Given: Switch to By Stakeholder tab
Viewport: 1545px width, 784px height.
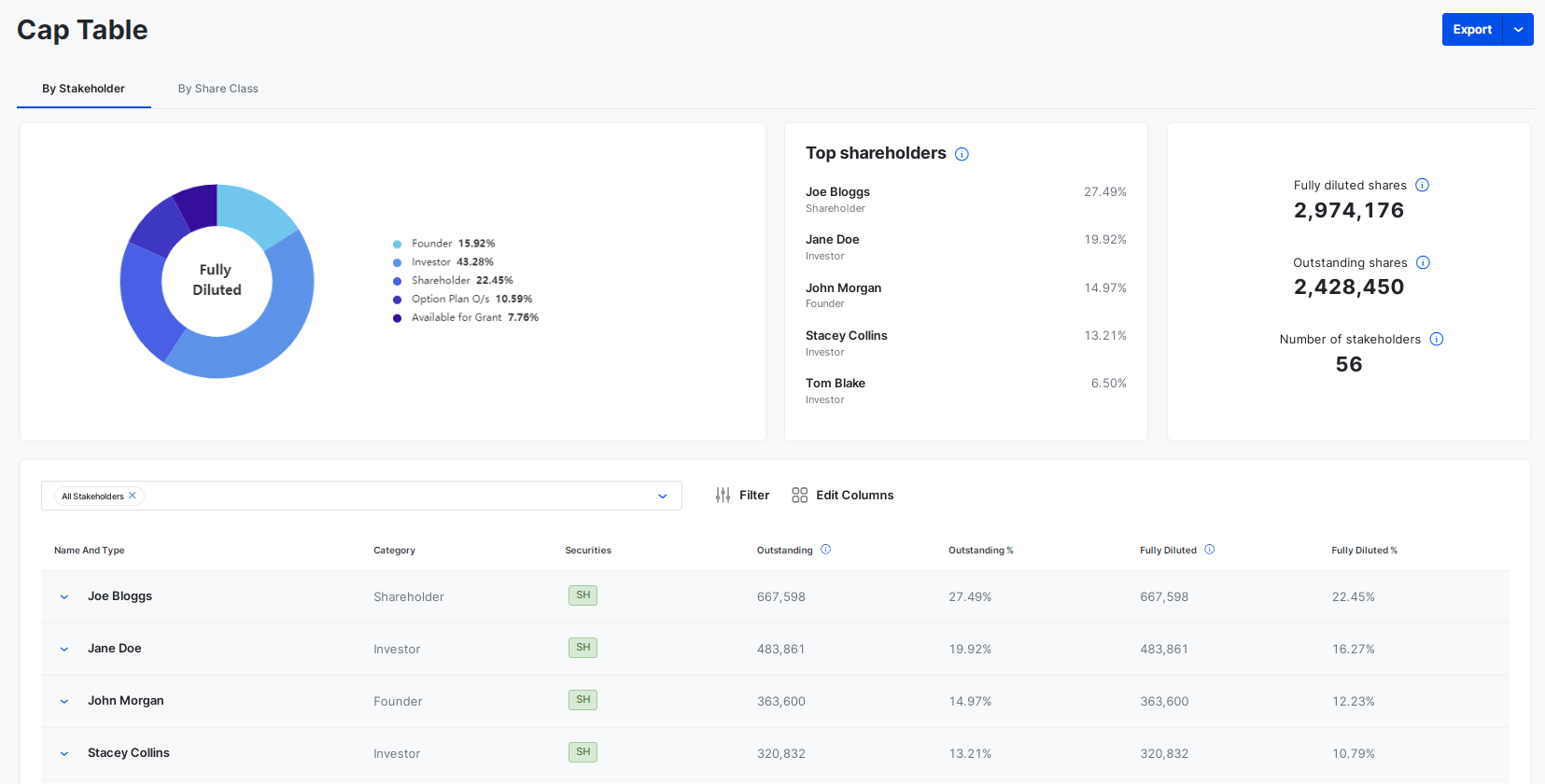Looking at the screenshot, I should point(83,89).
